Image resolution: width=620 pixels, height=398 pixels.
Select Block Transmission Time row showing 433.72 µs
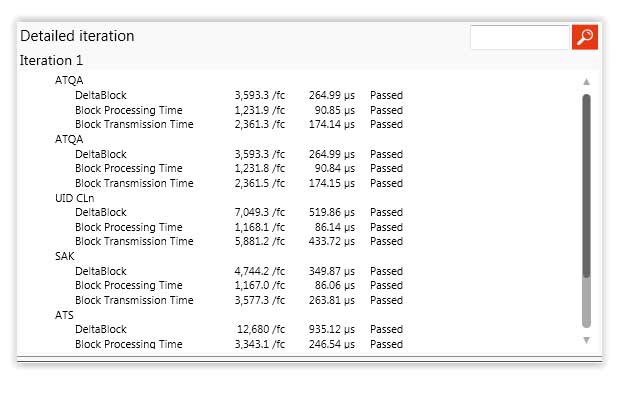pos(239,241)
